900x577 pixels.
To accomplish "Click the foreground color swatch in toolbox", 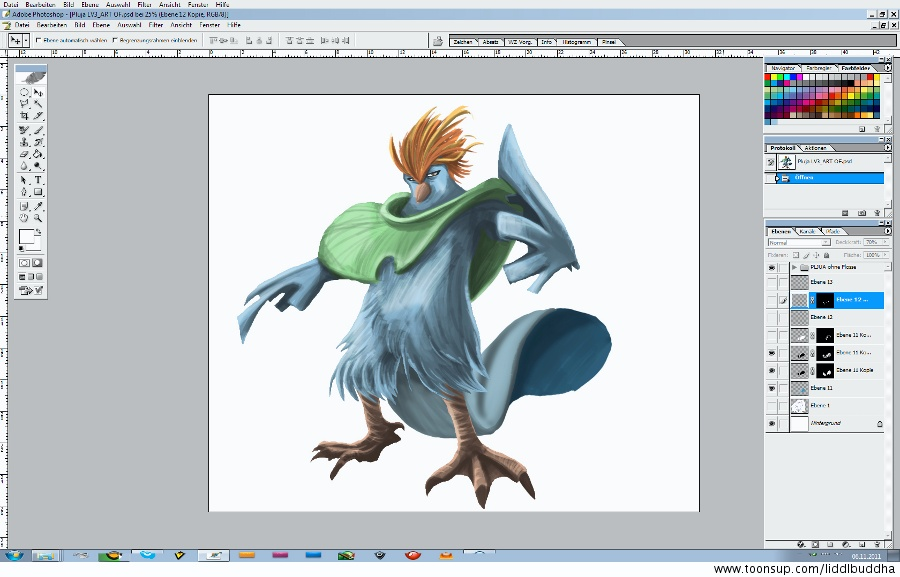I will [x=26, y=237].
